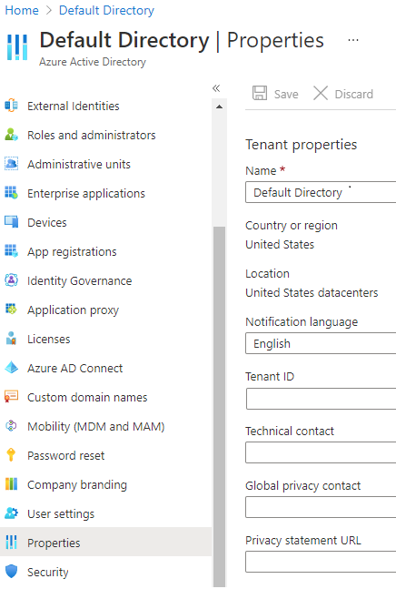Open the ellipsis more options menu
Image resolution: width=396 pixels, height=589 pixels.
tap(353, 40)
